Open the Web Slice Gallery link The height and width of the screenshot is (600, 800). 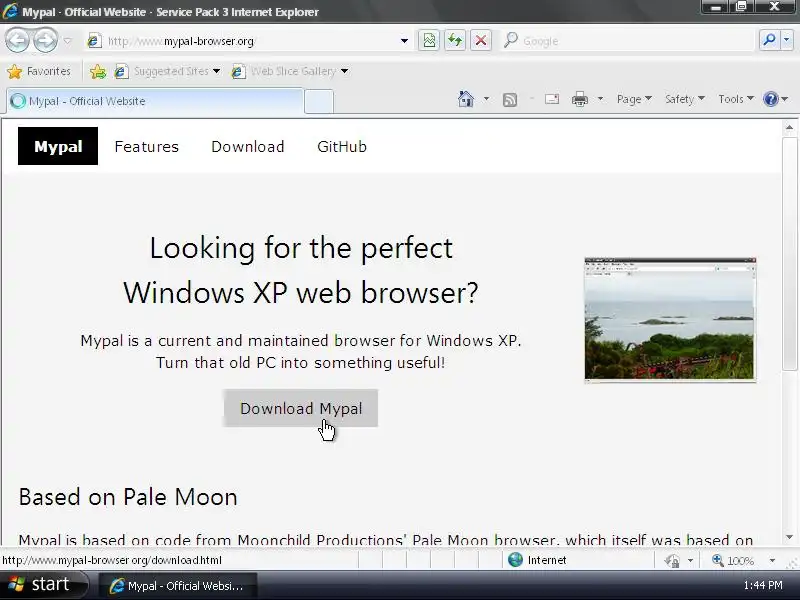pyautogui.click(x=290, y=71)
